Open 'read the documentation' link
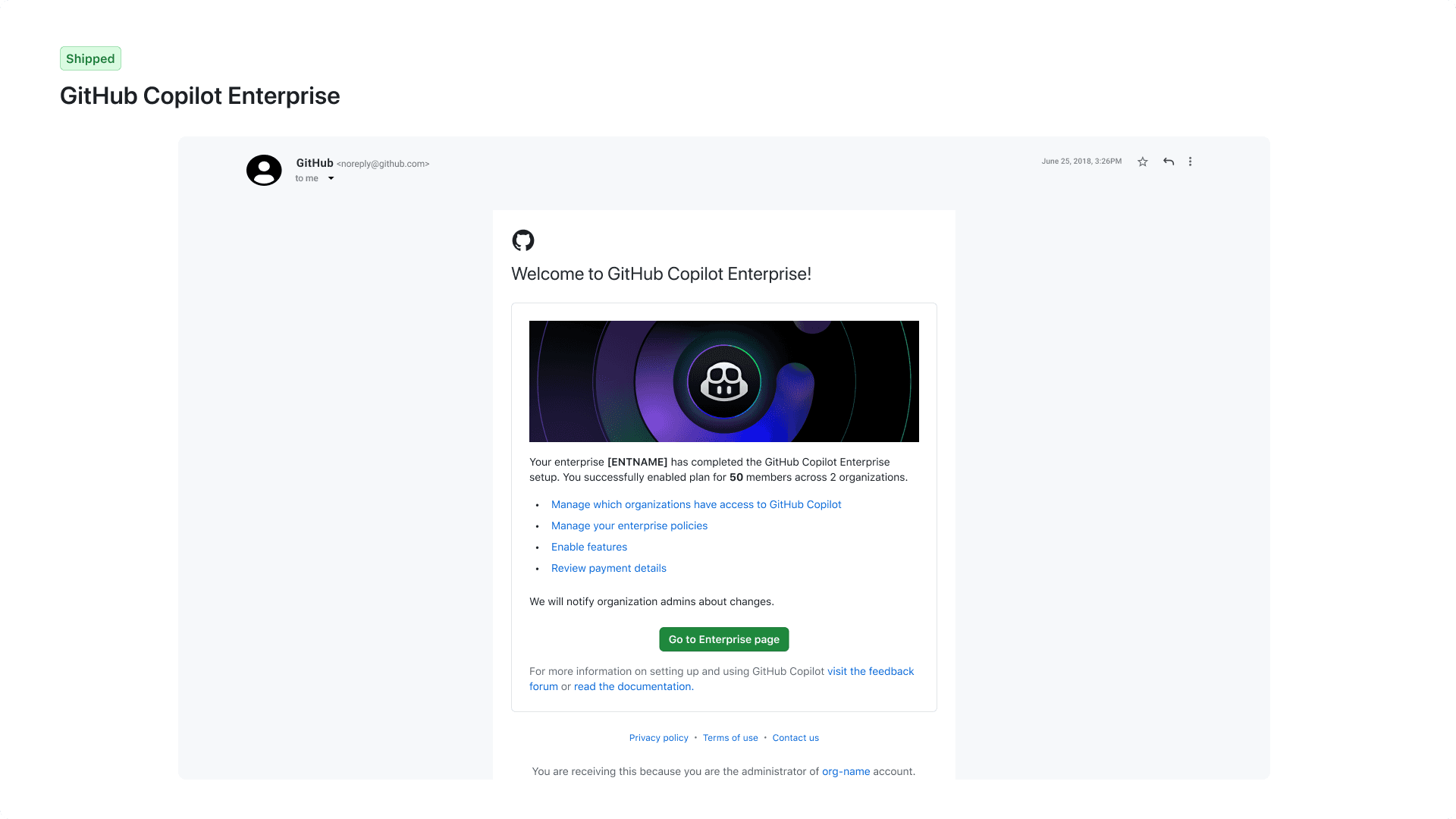 coord(632,686)
